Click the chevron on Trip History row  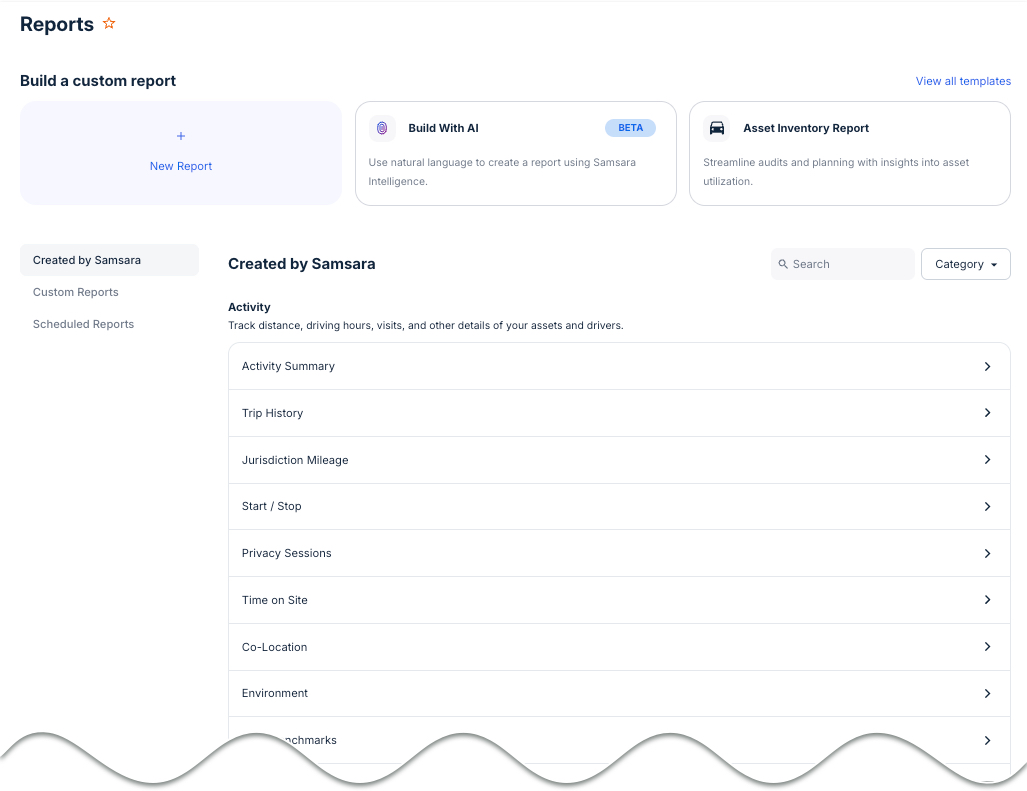(x=987, y=413)
